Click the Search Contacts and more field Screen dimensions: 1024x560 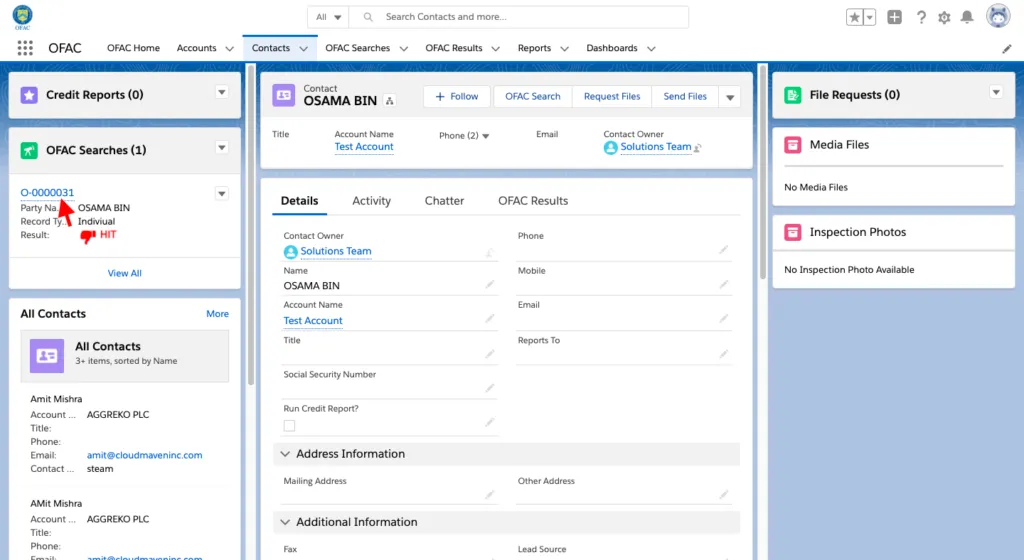[519, 17]
